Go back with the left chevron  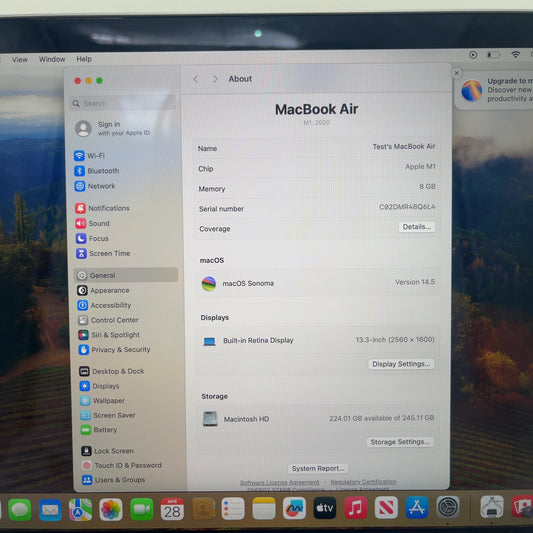(x=196, y=79)
